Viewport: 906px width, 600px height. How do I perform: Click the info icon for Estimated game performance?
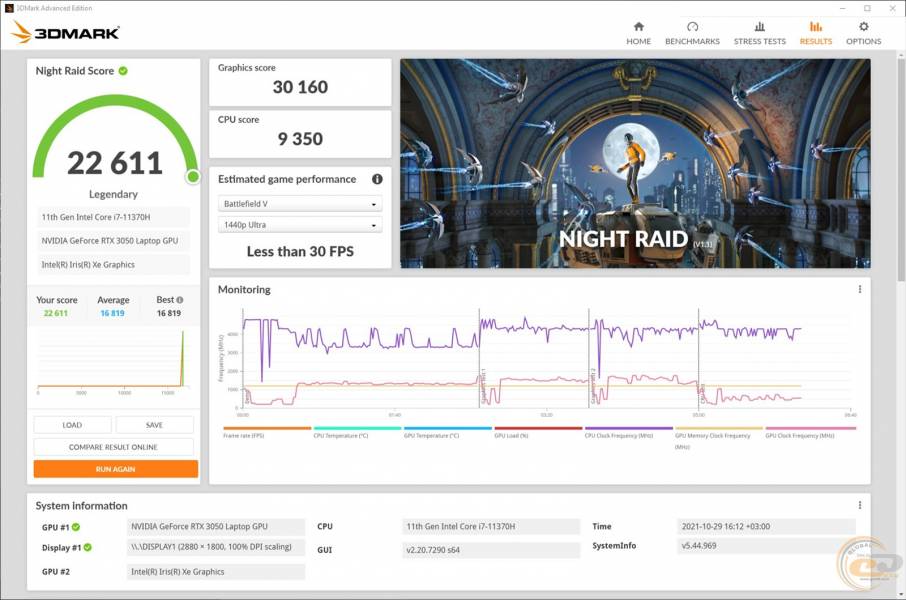pos(377,179)
